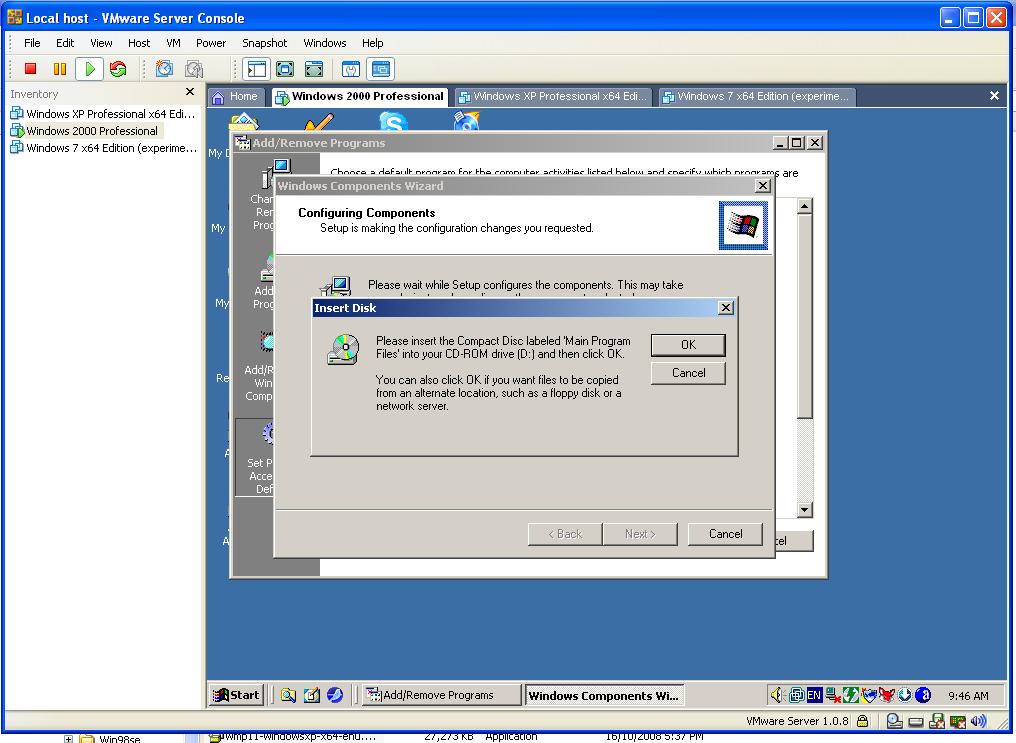Suspend the VM with pause icon
The width and height of the screenshot is (1016, 743).
click(60, 69)
